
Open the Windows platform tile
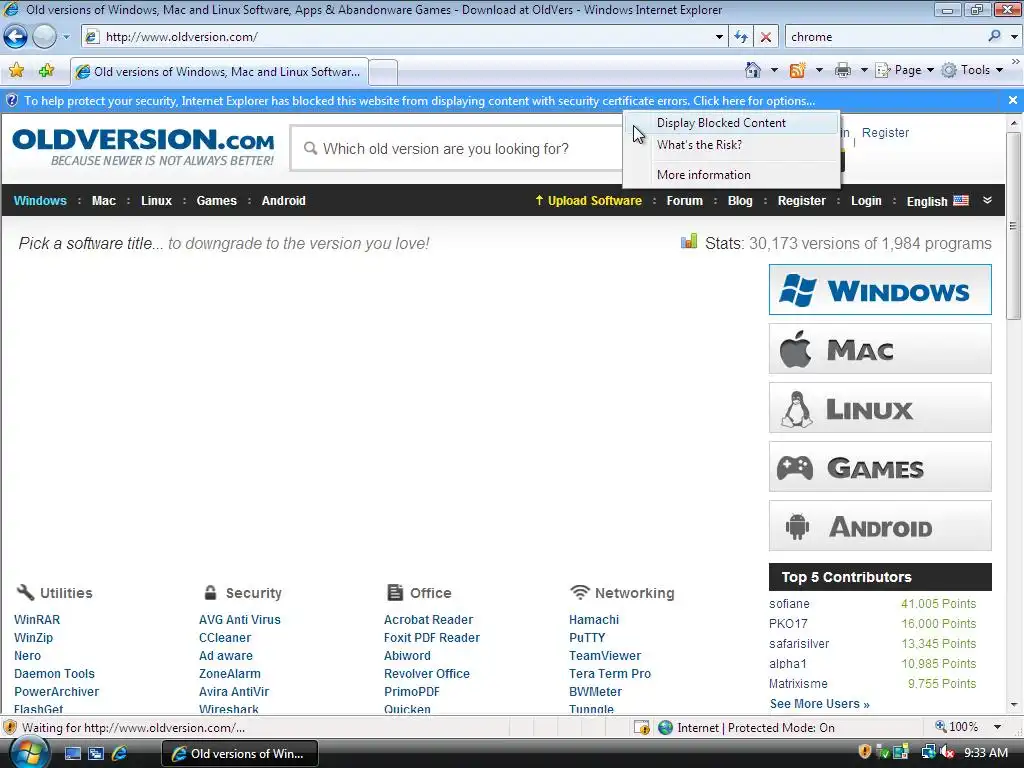pyautogui.click(x=880, y=289)
